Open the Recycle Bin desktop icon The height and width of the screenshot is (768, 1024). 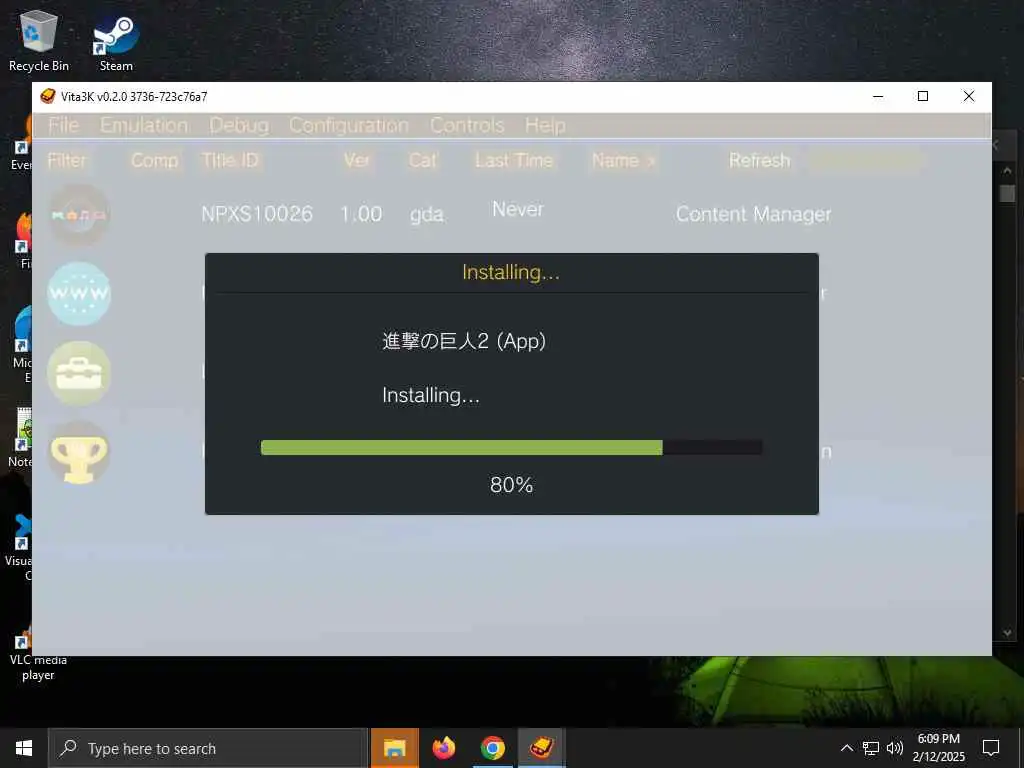(39, 41)
